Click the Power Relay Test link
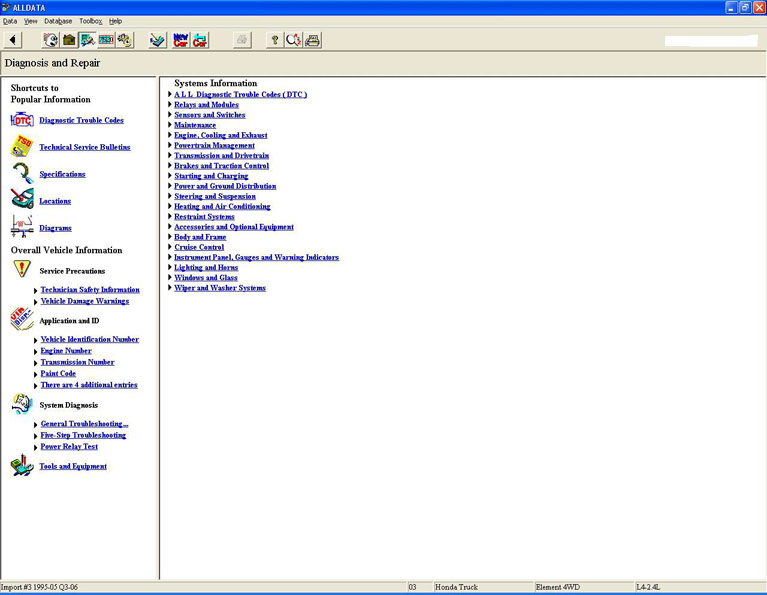The height and width of the screenshot is (595, 767). pos(69,447)
